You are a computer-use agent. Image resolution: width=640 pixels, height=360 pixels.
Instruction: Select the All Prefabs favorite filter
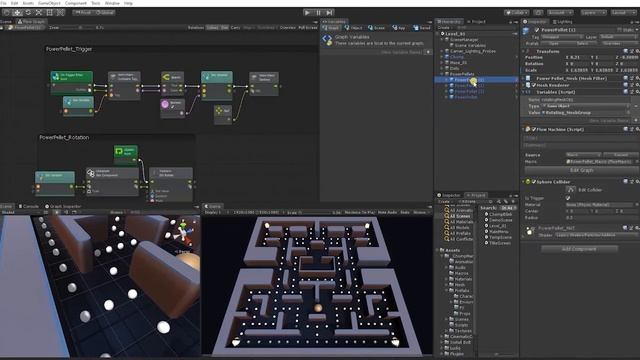tap(460, 233)
